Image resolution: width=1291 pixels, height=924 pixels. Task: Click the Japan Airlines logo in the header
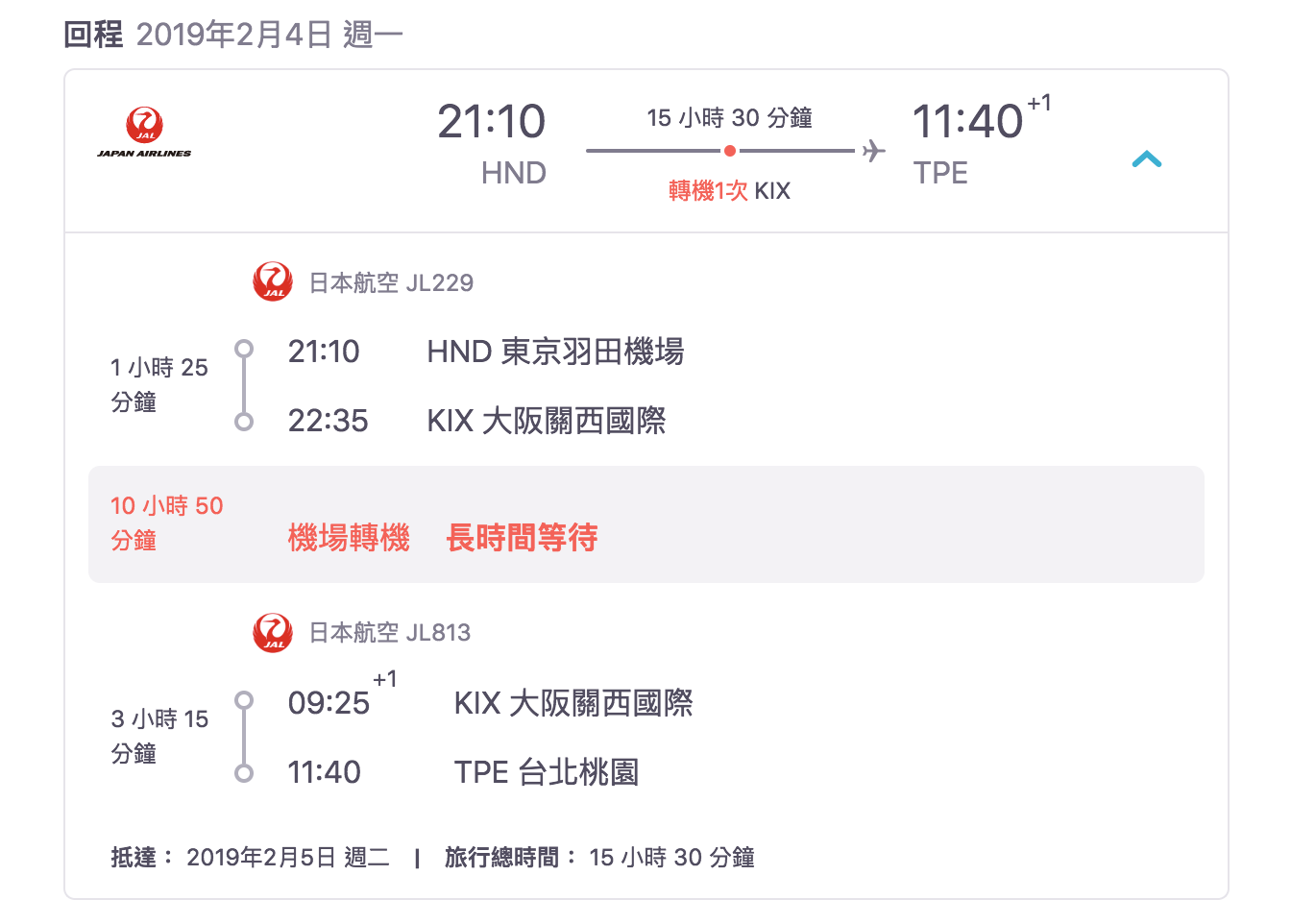pyautogui.click(x=144, y=130)
